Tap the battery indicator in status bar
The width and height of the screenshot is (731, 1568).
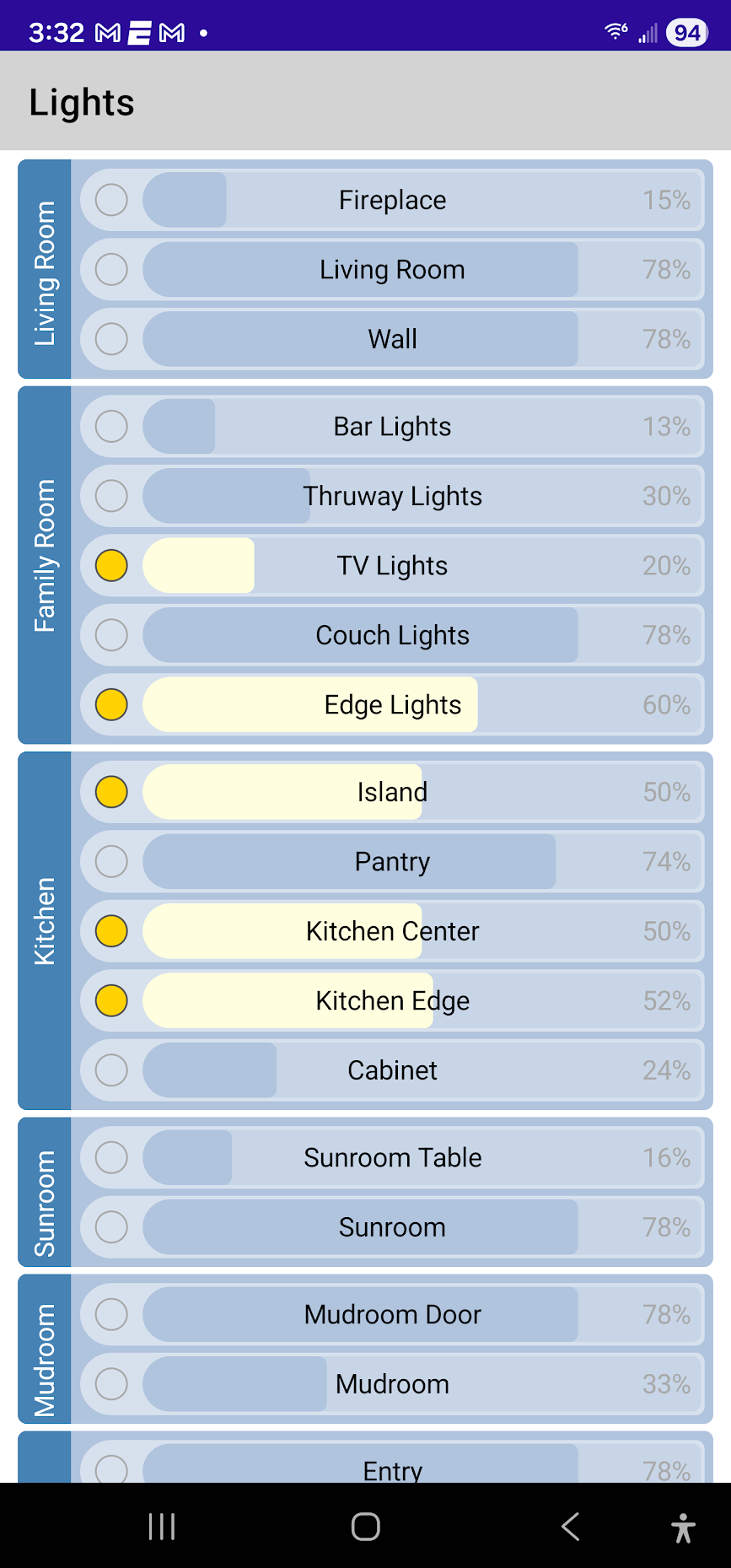[686, 33]
